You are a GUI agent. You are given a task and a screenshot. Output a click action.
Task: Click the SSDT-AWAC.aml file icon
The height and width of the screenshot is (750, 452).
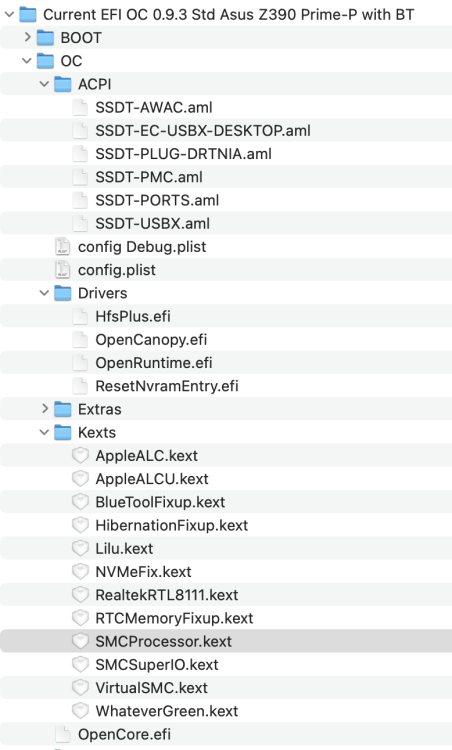[x=80, y=107]
